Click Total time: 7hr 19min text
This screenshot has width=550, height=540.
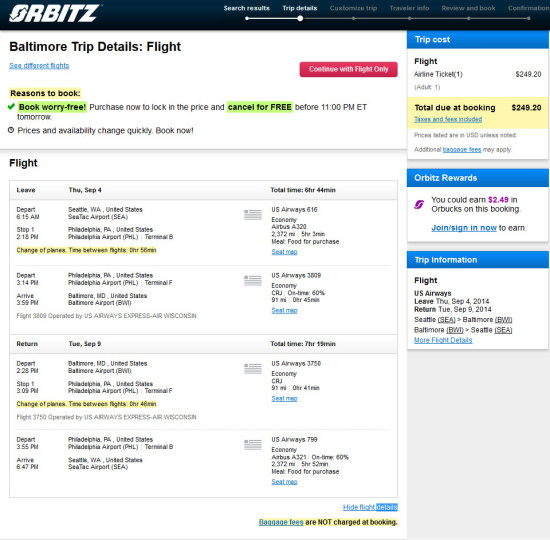303,344
